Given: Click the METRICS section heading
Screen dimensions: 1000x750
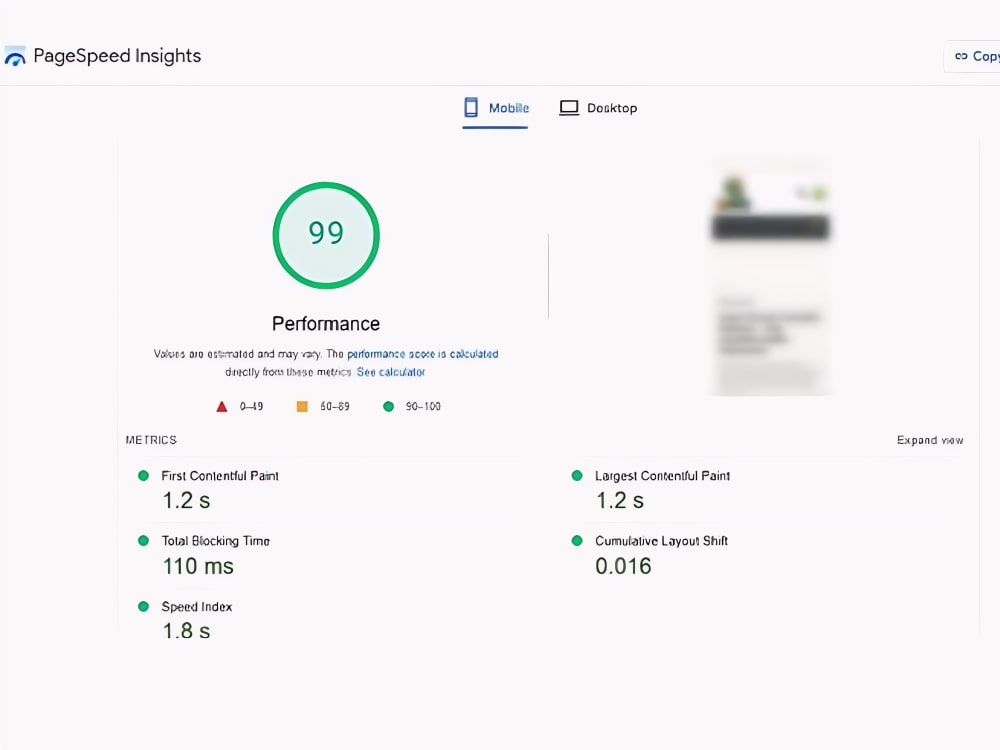Looking at the screenshot, I should 151,440.
